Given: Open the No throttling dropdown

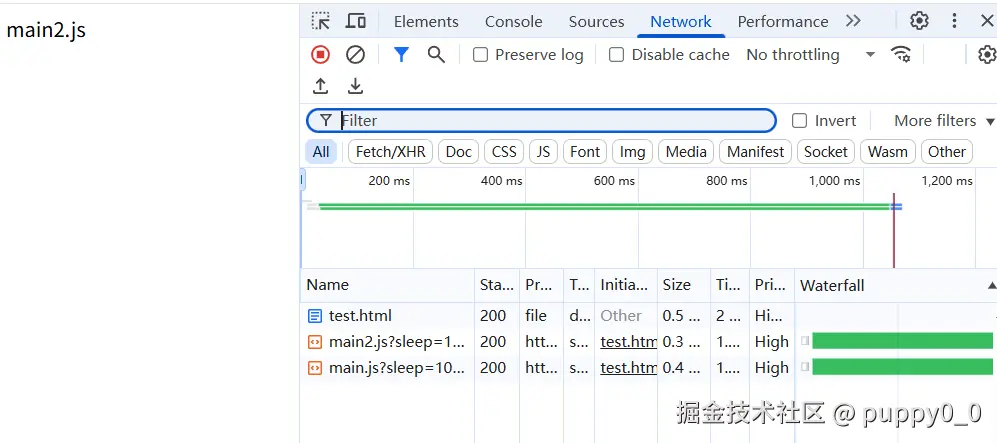Looking at the screenshot, I should tap(811, 55).
